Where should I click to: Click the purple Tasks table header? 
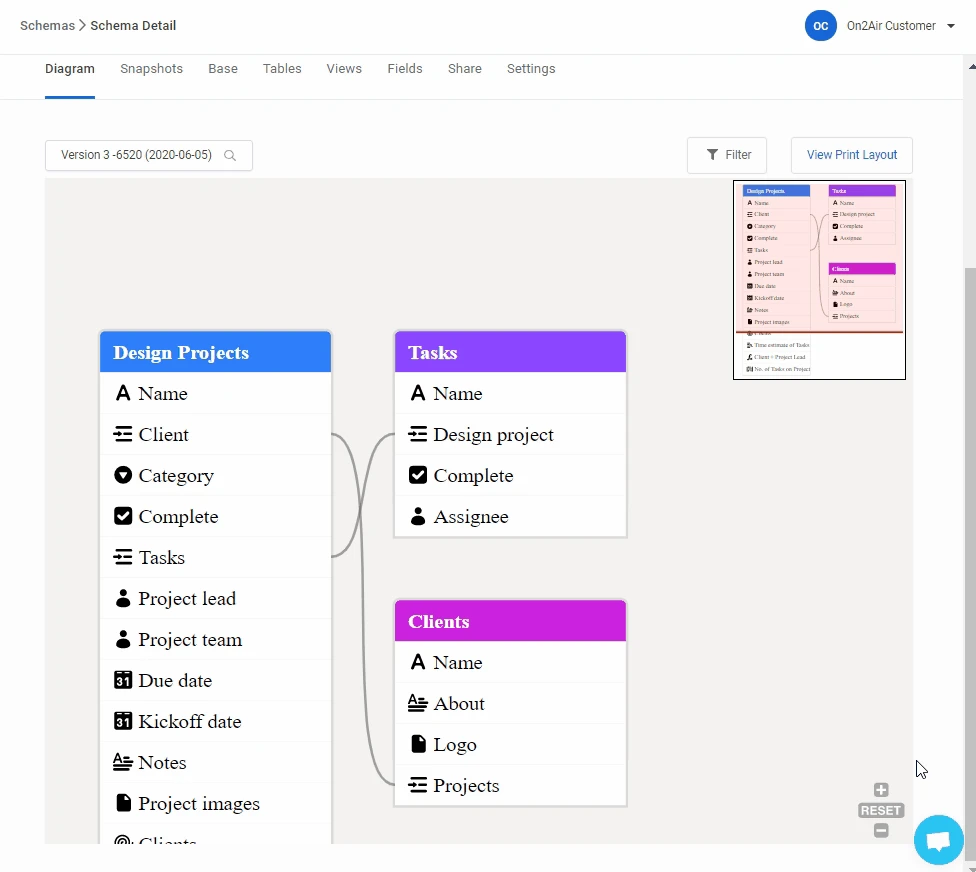click(x=510, y=352)
